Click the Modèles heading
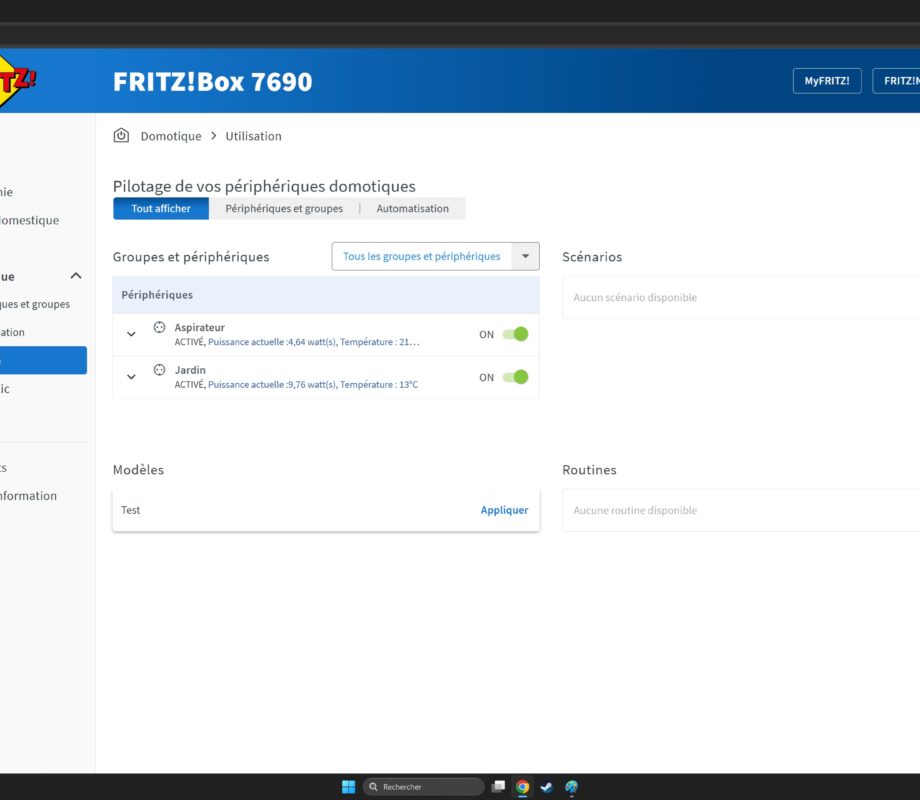 [x=138, y=470]
